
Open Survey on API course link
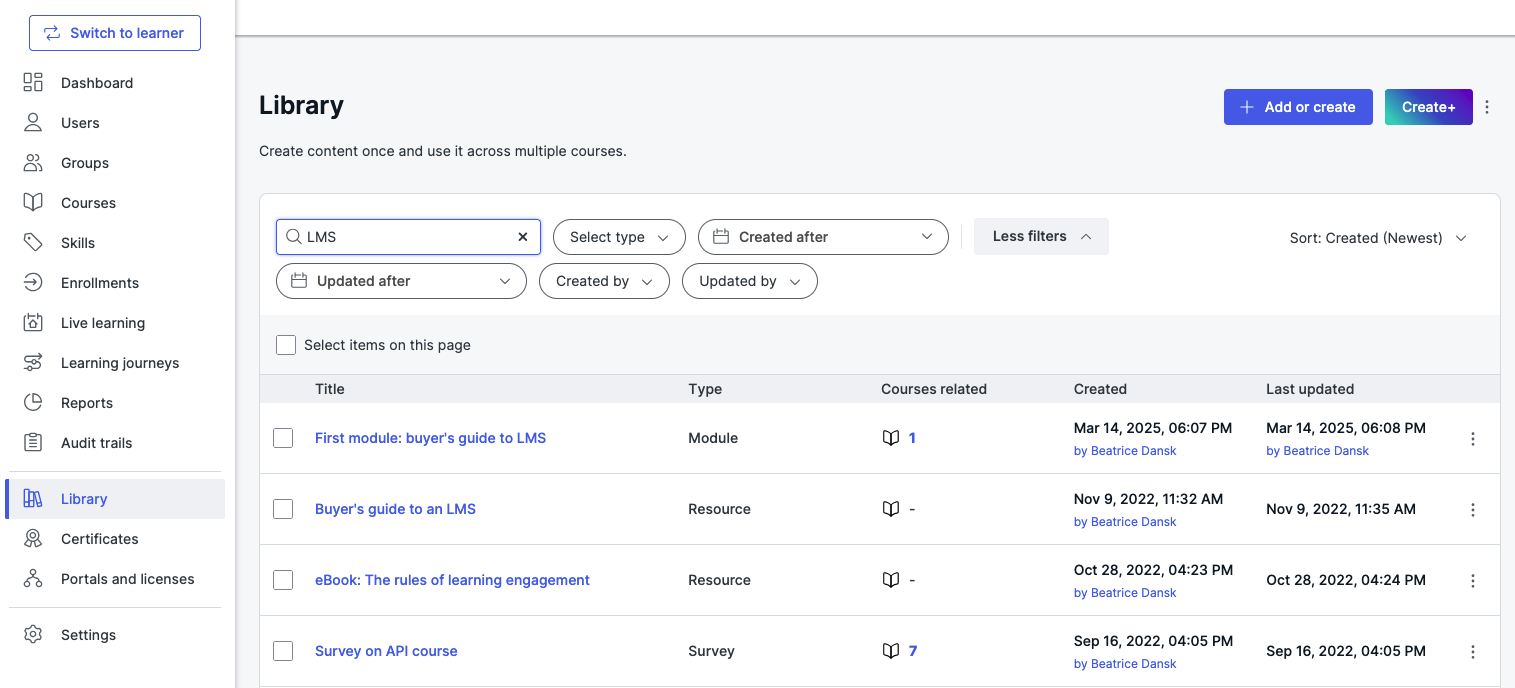386,651
